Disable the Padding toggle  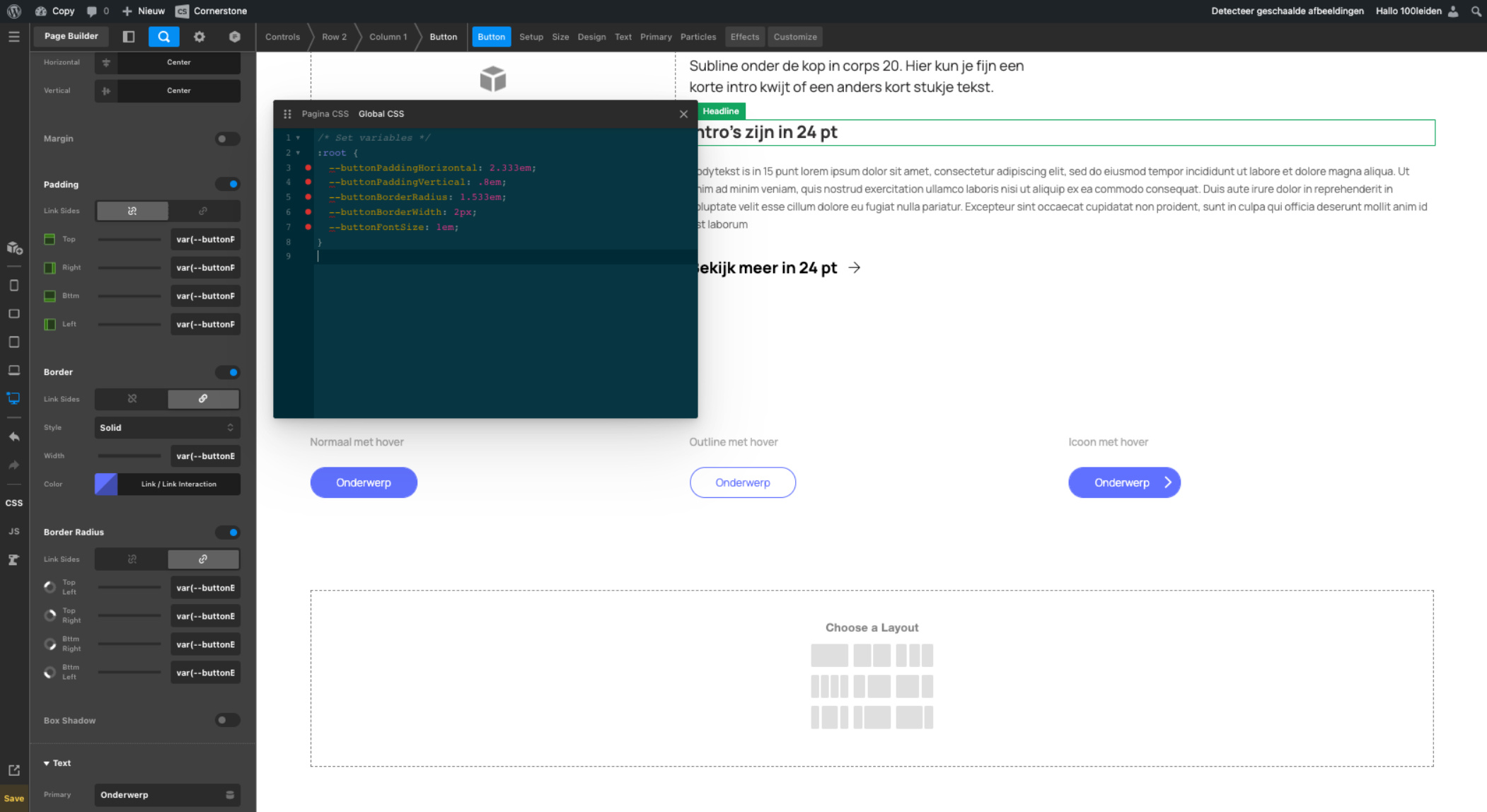[227, 185]
